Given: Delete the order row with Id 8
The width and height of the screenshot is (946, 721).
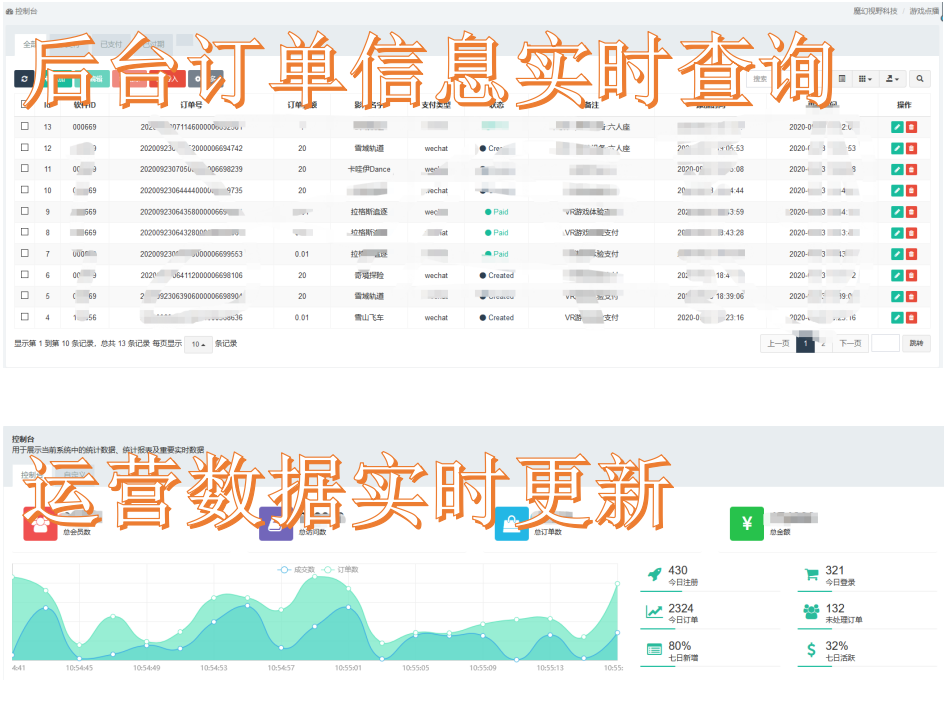Looking at the screenshot, I should 911,233.
